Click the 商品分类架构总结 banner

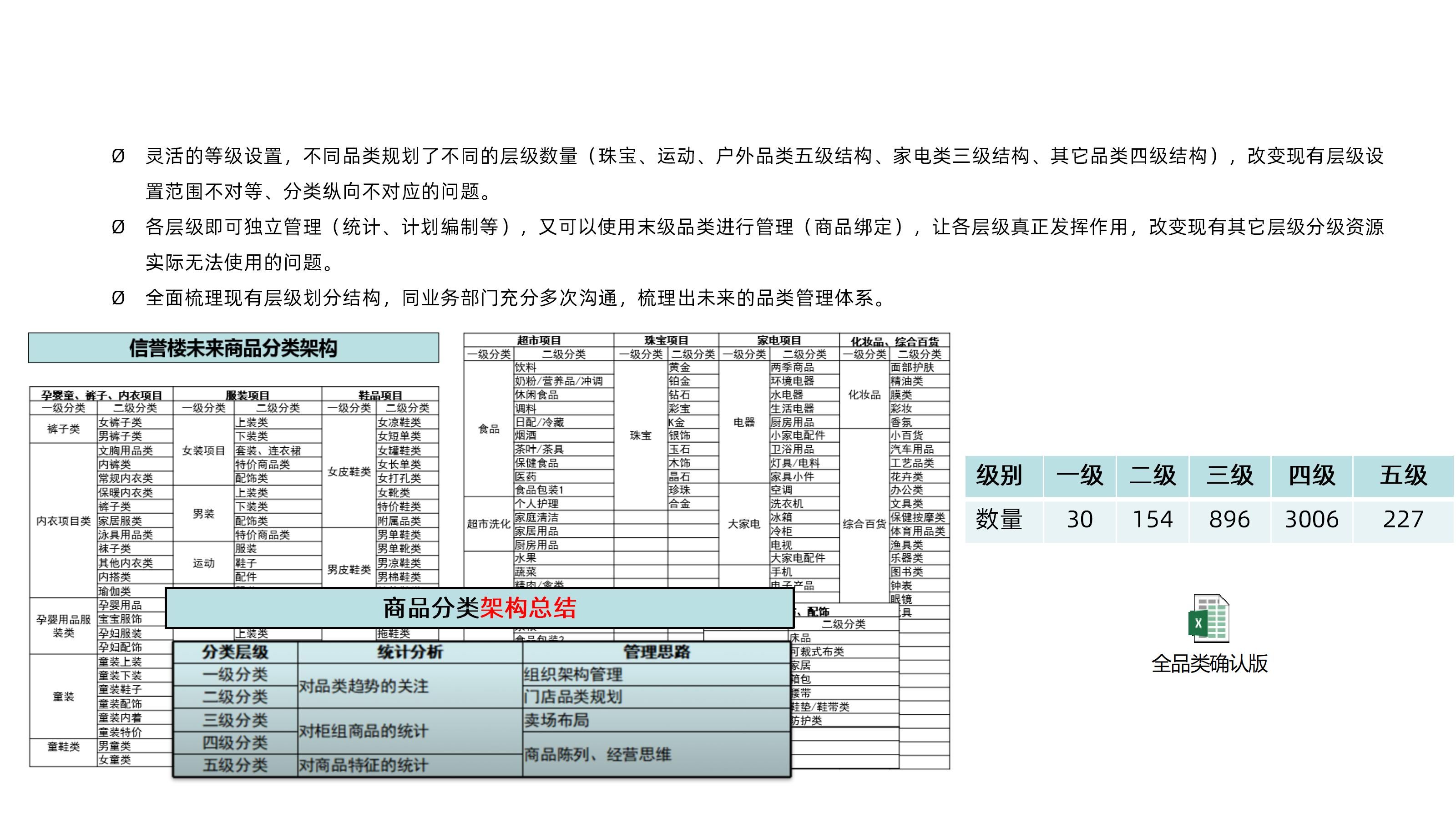tap(479, 608)
